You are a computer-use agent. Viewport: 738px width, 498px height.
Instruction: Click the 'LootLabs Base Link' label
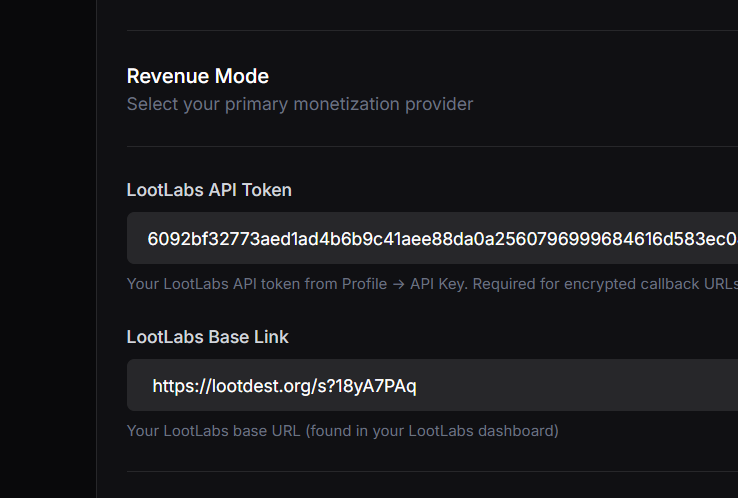(208, 337)
